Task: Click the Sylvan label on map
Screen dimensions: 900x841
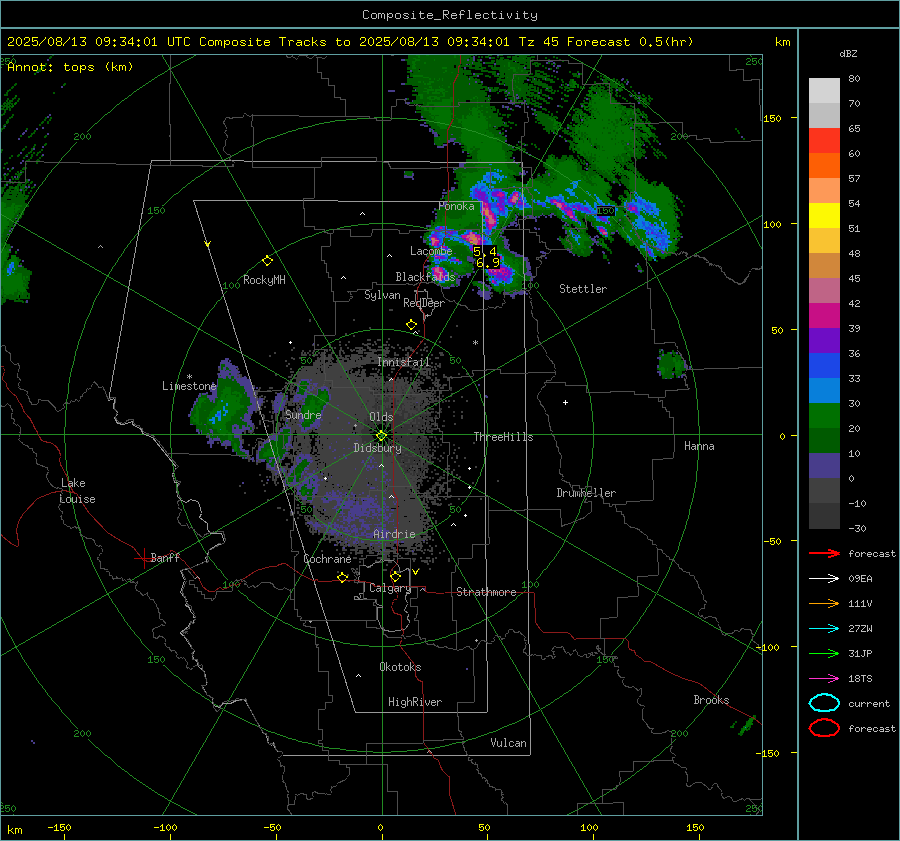Action: coord(382,295)
